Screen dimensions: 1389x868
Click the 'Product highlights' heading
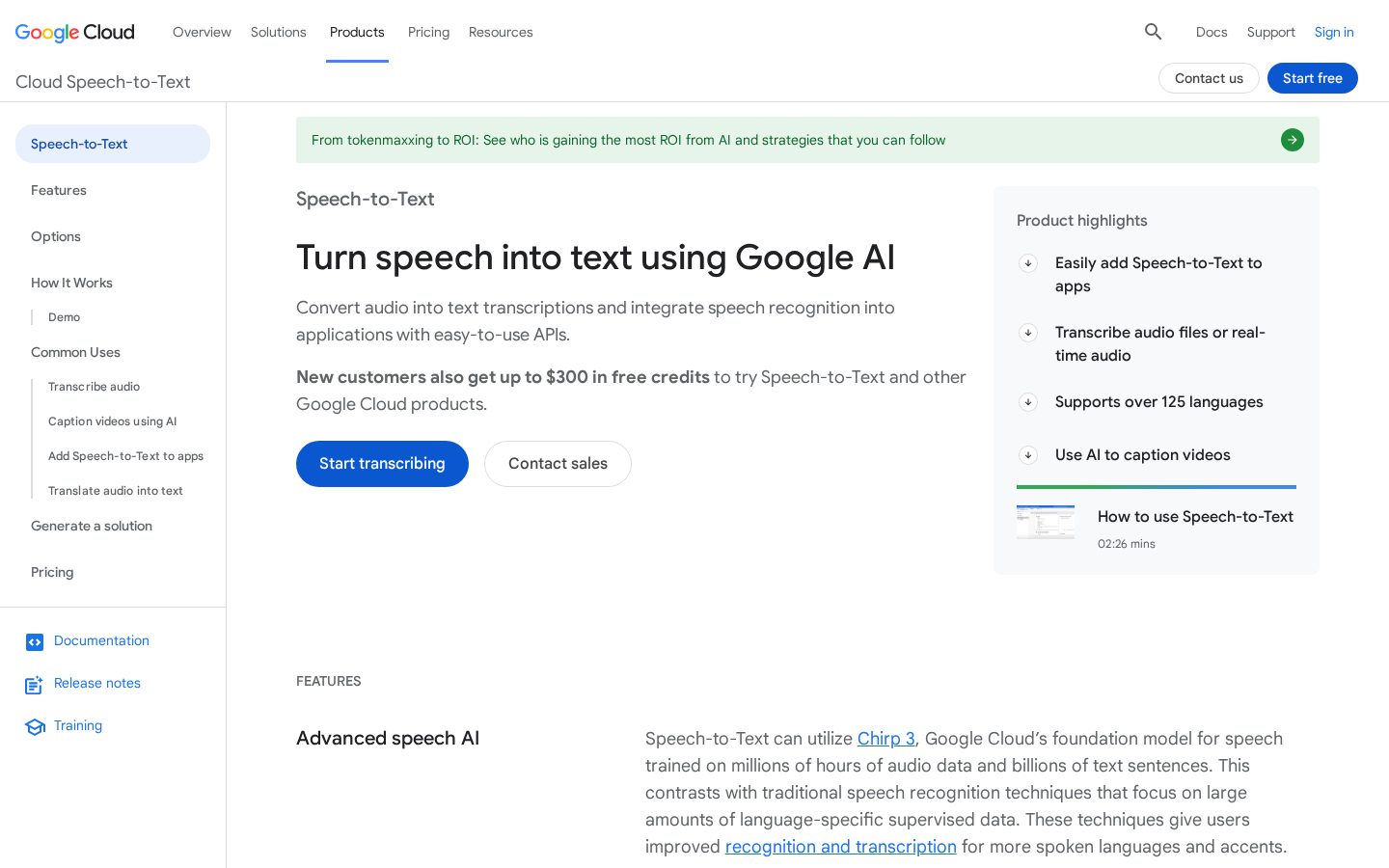[1082, 221]
